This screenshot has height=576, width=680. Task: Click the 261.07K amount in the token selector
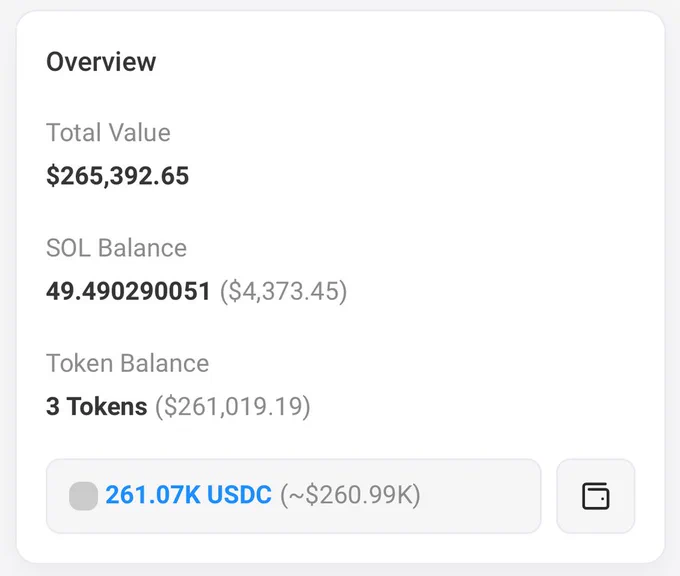(153, 495)
